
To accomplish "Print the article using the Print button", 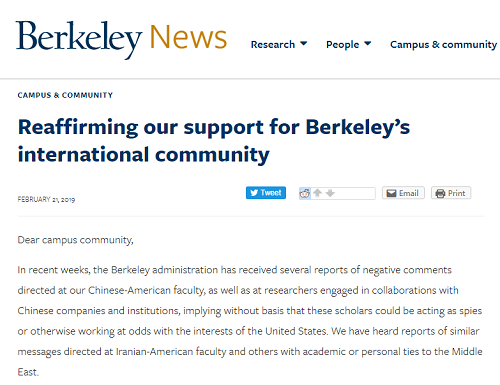I will coord(451,193).
